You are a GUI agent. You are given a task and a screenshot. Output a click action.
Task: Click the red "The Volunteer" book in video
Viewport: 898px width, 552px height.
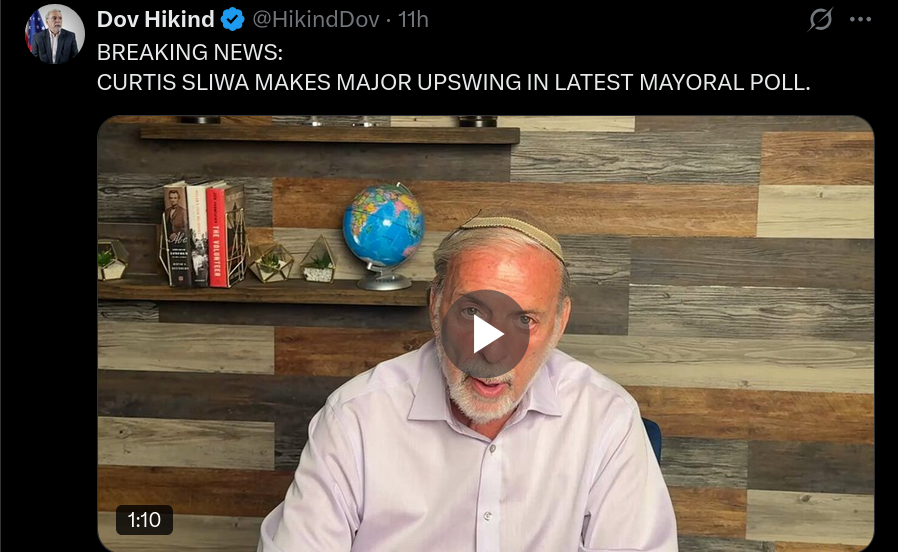217,236
